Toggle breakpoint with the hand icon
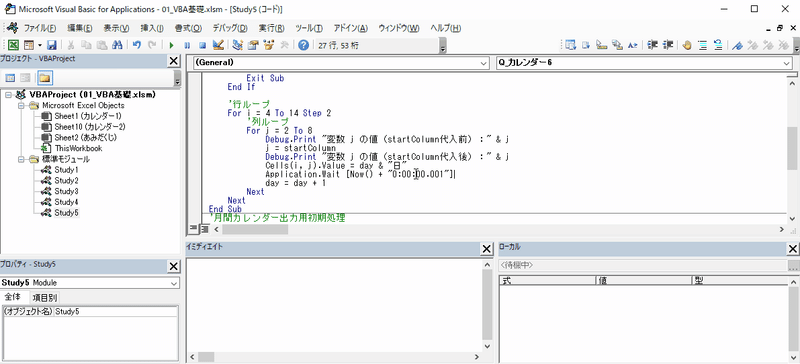The height and width of the screenshot is (364, 800). coord(687,45)
